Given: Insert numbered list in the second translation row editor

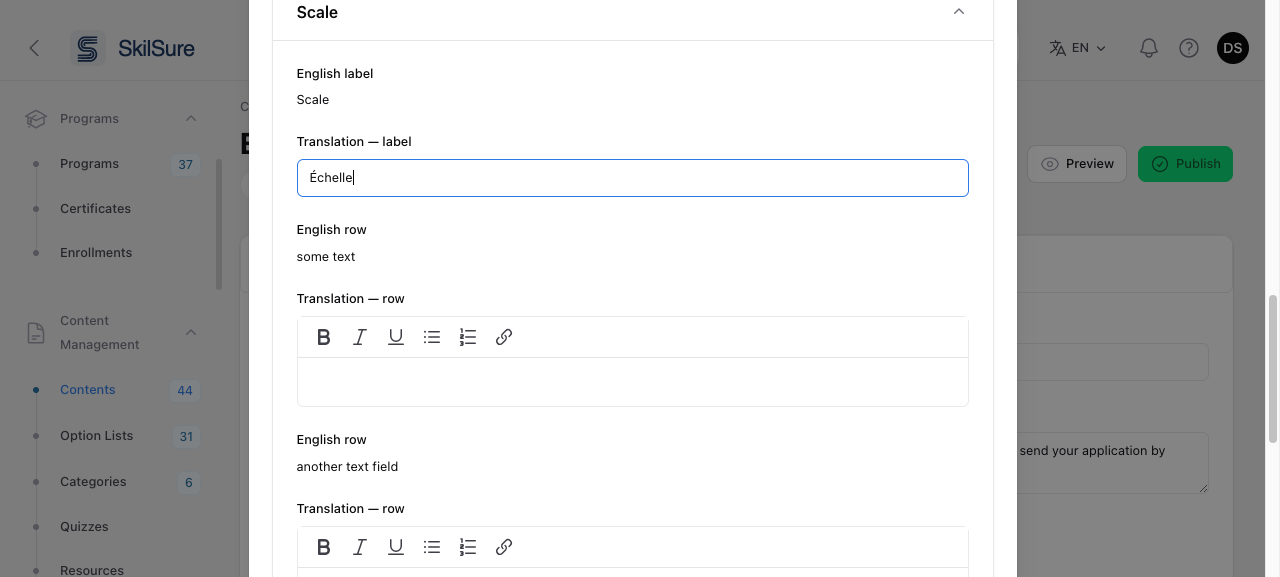Looking at the screenshot, I should (468, 547).
